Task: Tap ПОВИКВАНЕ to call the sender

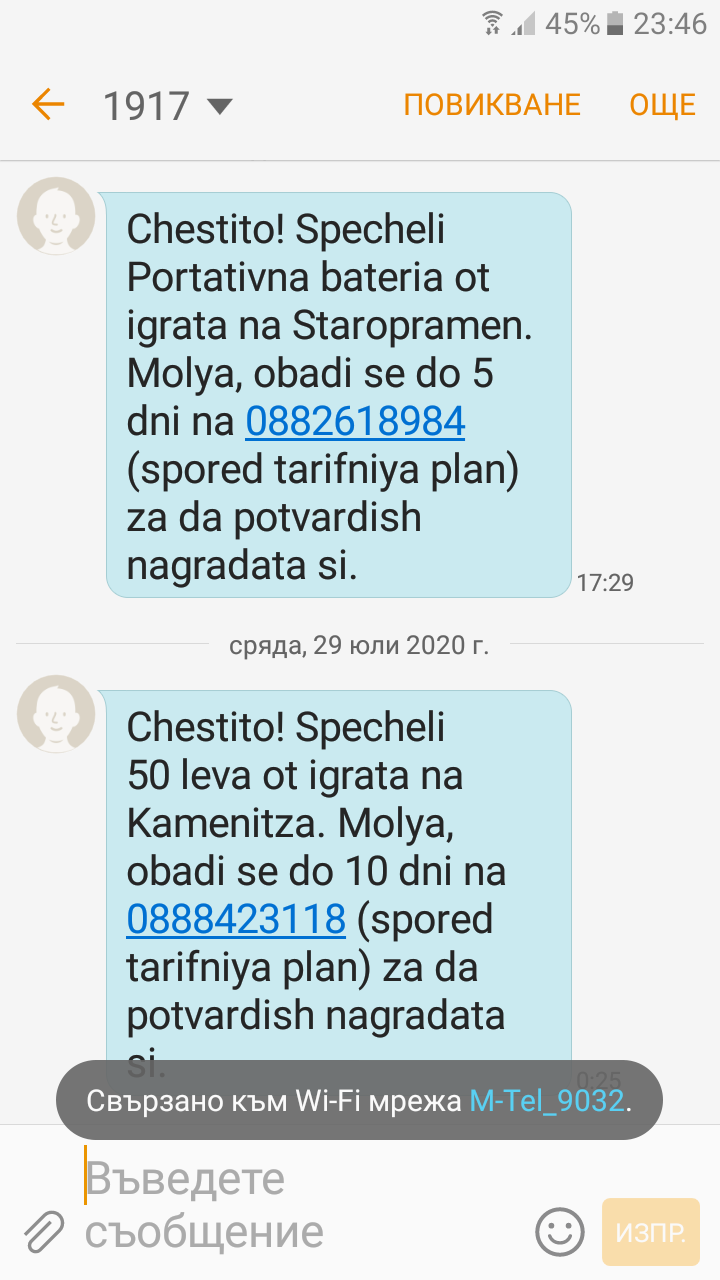Action: click(492, 104)
